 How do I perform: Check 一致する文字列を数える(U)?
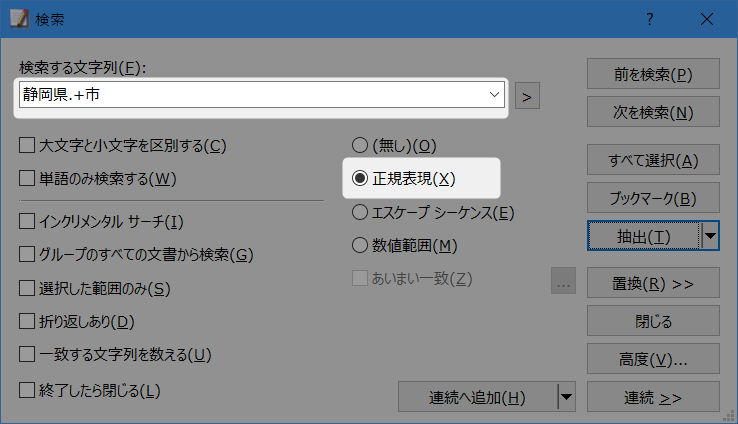pos(27,354)
